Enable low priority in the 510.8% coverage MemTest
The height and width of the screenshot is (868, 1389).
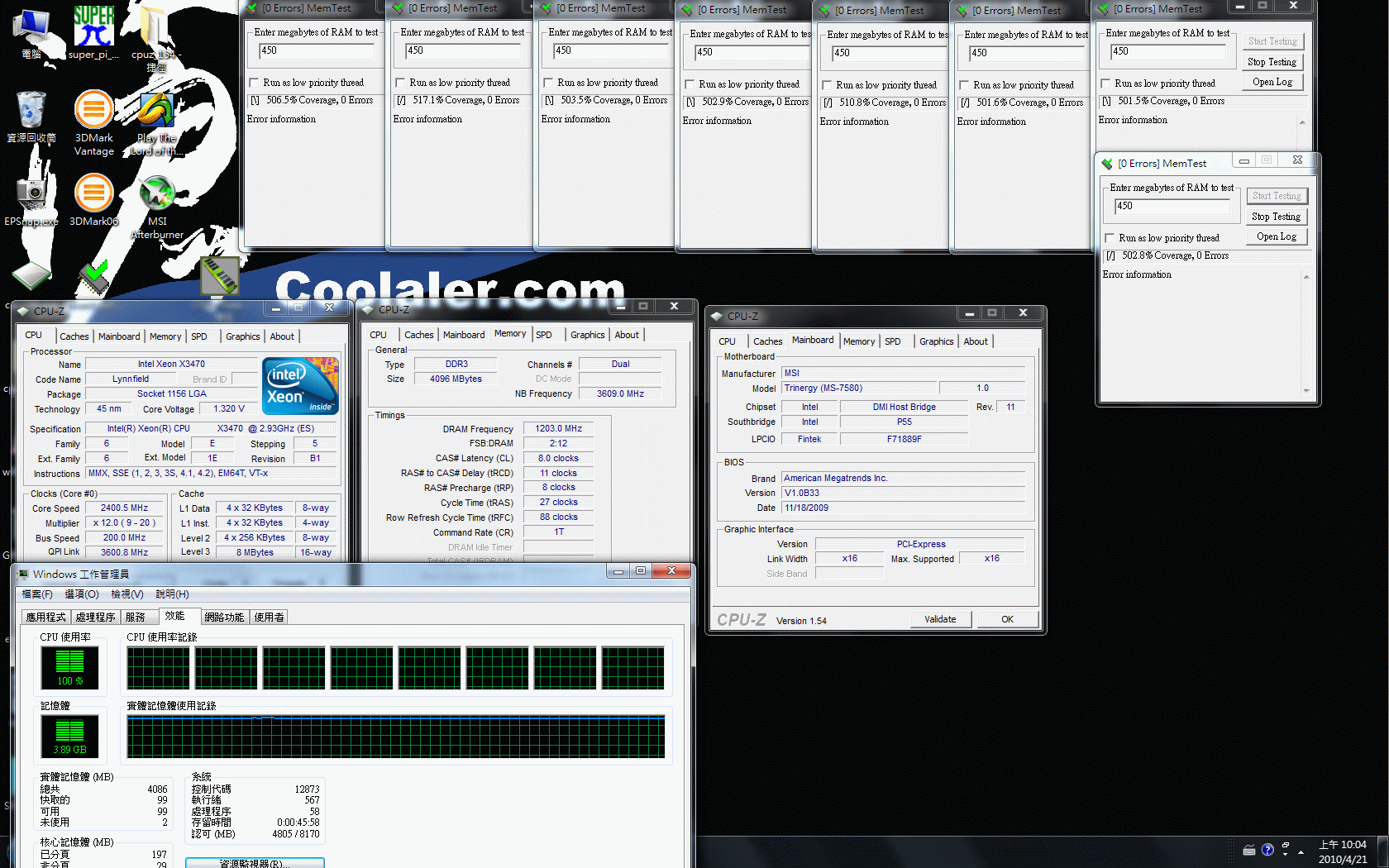click(827, 85)
